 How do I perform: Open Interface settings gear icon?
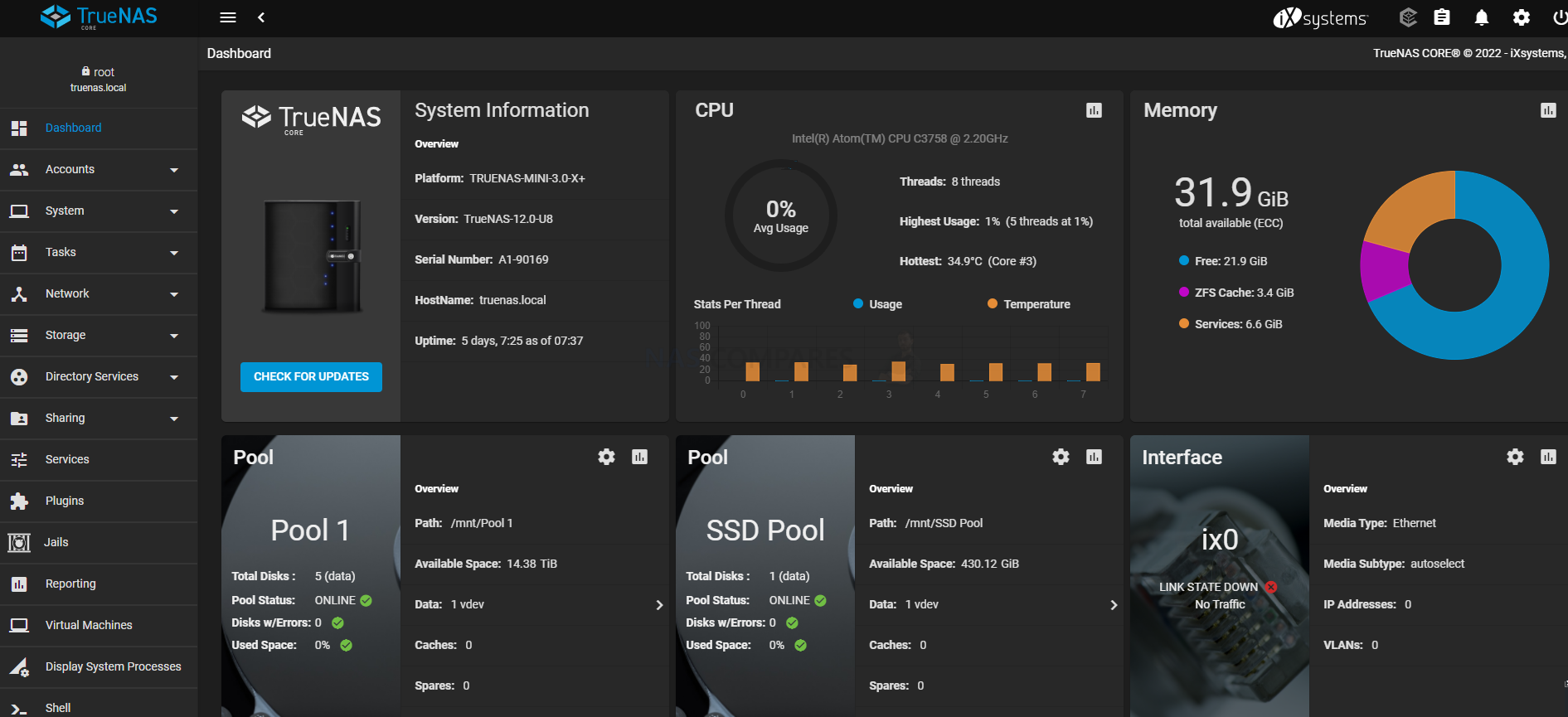(x=1515, y=457)
